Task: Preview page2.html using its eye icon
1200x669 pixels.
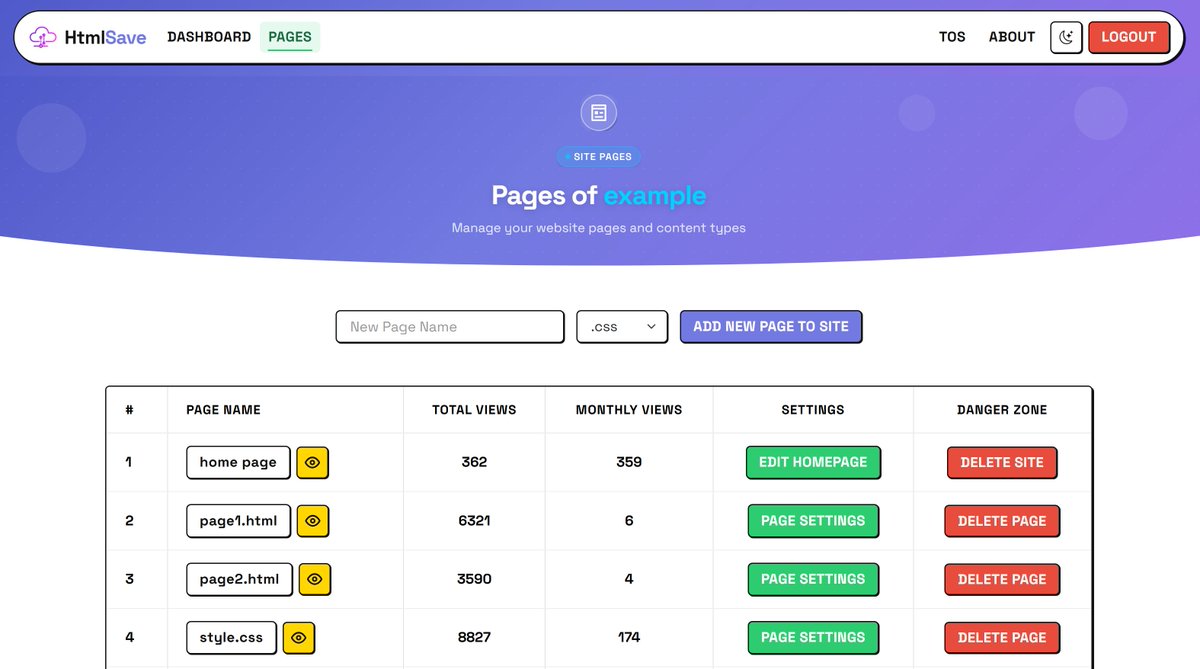Action: click(x=315, y=579)
